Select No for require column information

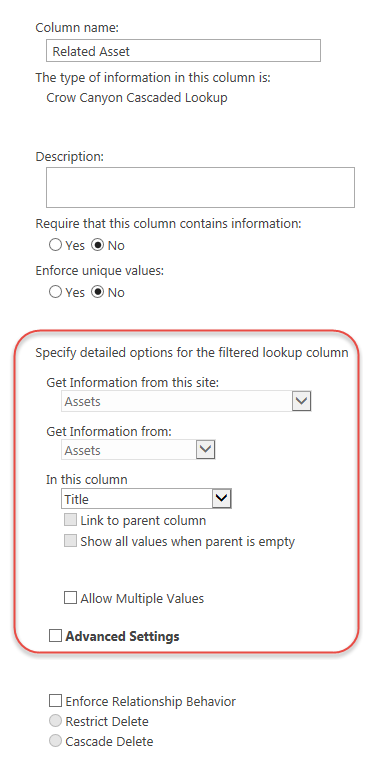[x=98, y=245]
